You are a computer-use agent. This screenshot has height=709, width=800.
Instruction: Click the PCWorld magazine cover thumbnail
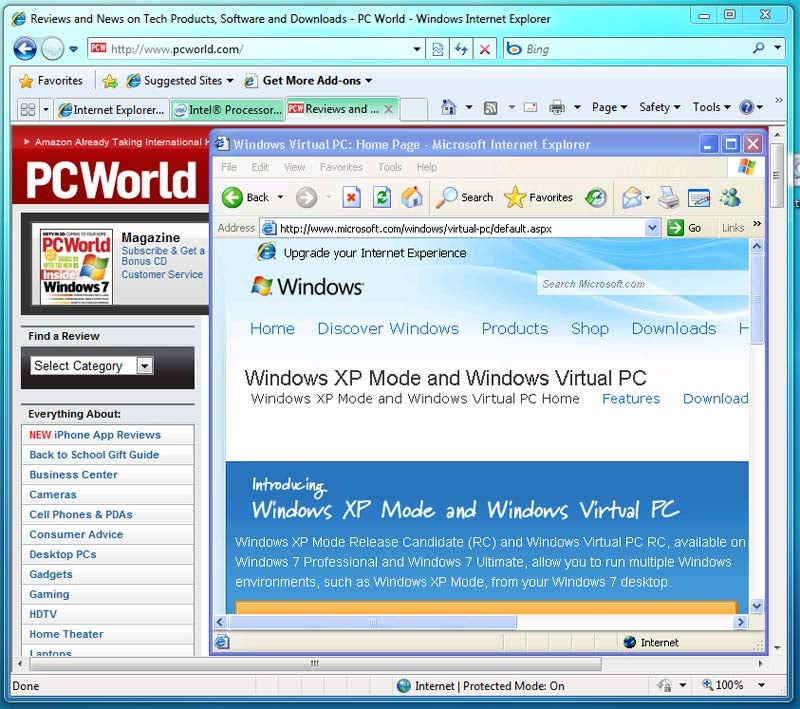point(76,267)
